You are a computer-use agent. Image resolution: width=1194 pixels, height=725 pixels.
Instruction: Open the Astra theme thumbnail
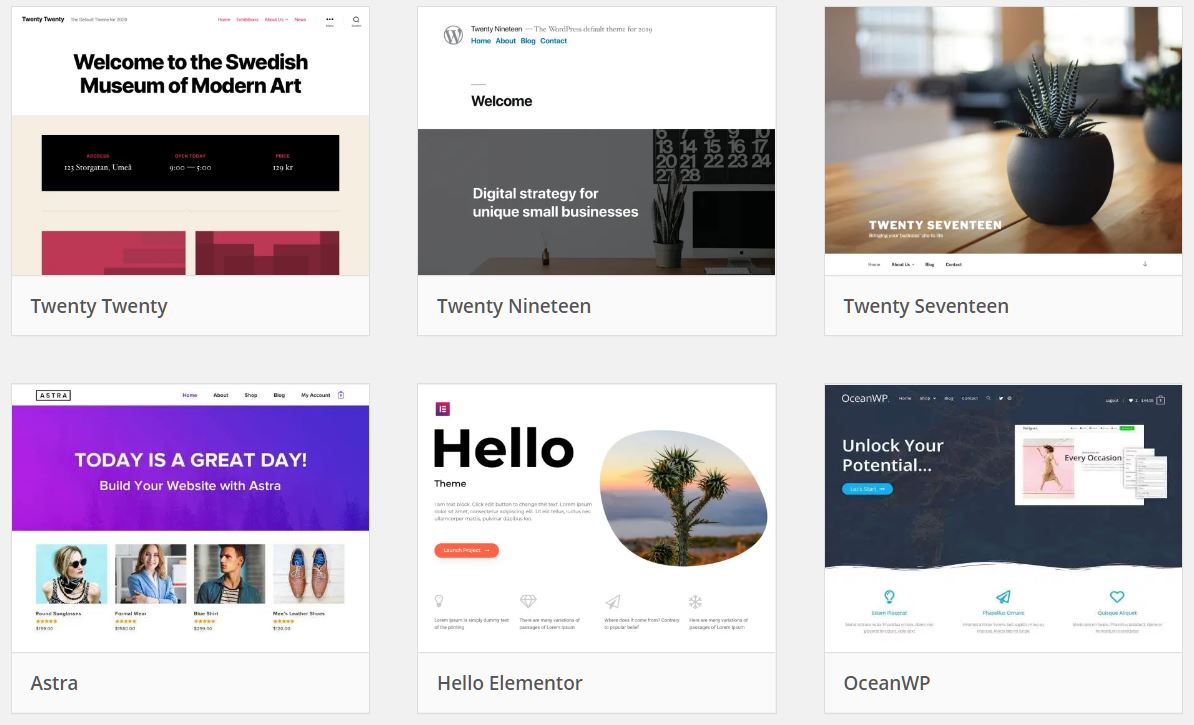tap(190, 519)
